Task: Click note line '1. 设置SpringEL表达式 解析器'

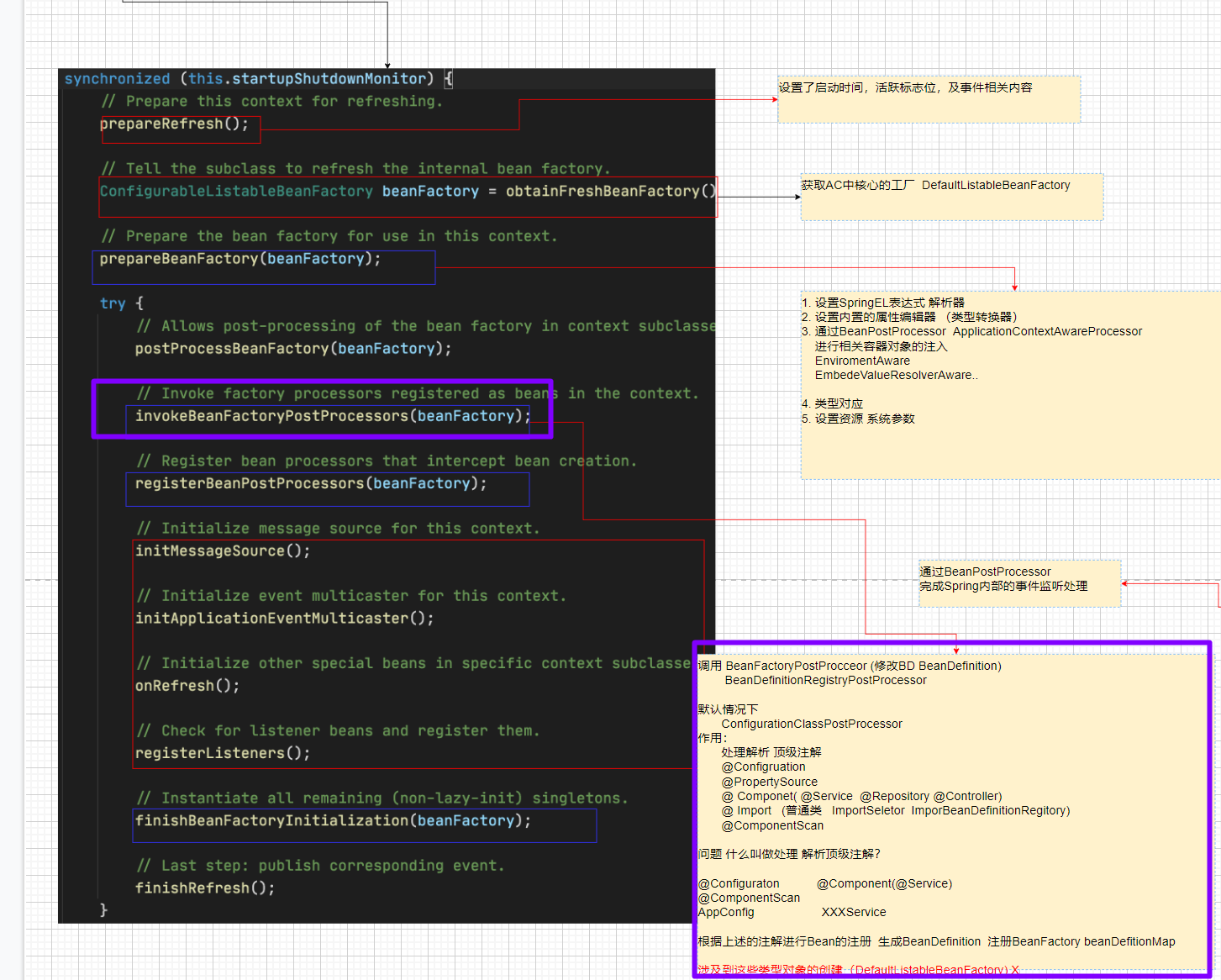Action: click(x=882, y=303)
